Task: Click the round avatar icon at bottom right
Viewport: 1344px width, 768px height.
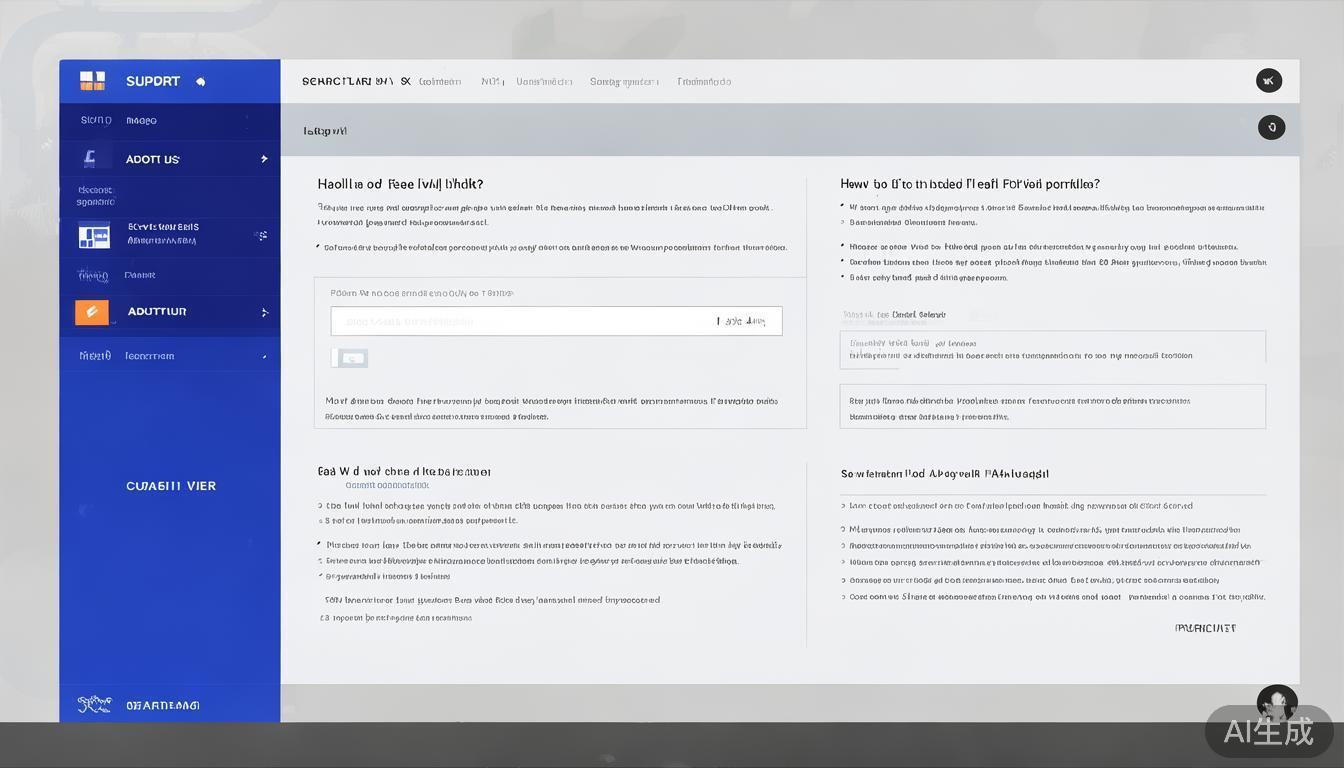Action: (1276, 703)
